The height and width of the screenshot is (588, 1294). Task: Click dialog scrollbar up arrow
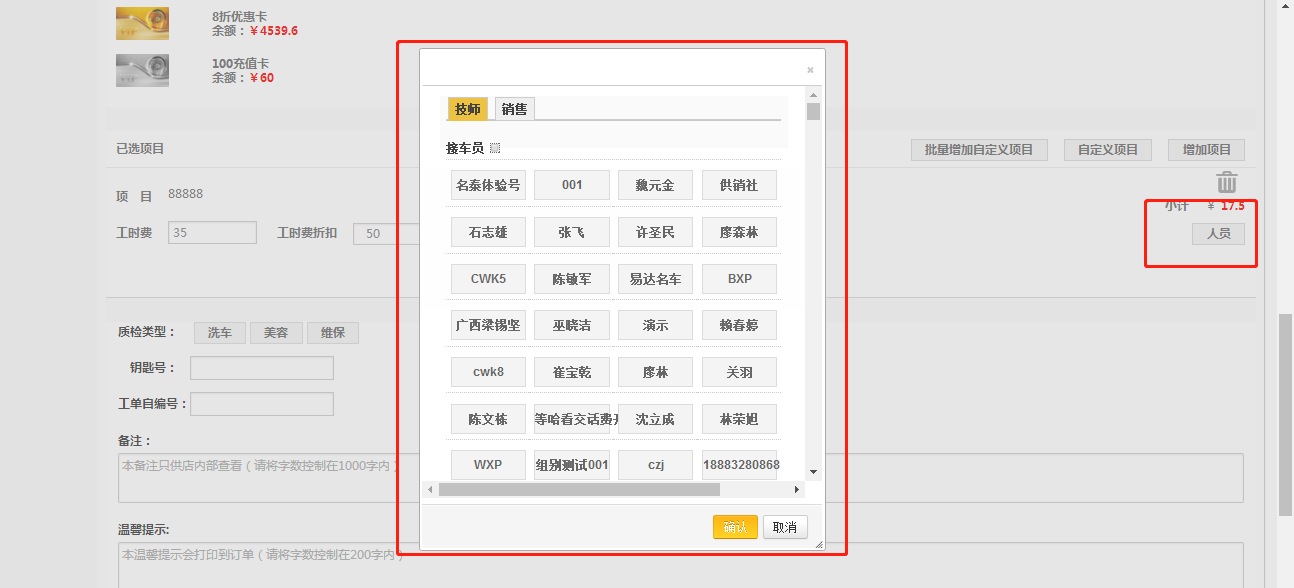(813, 95)
